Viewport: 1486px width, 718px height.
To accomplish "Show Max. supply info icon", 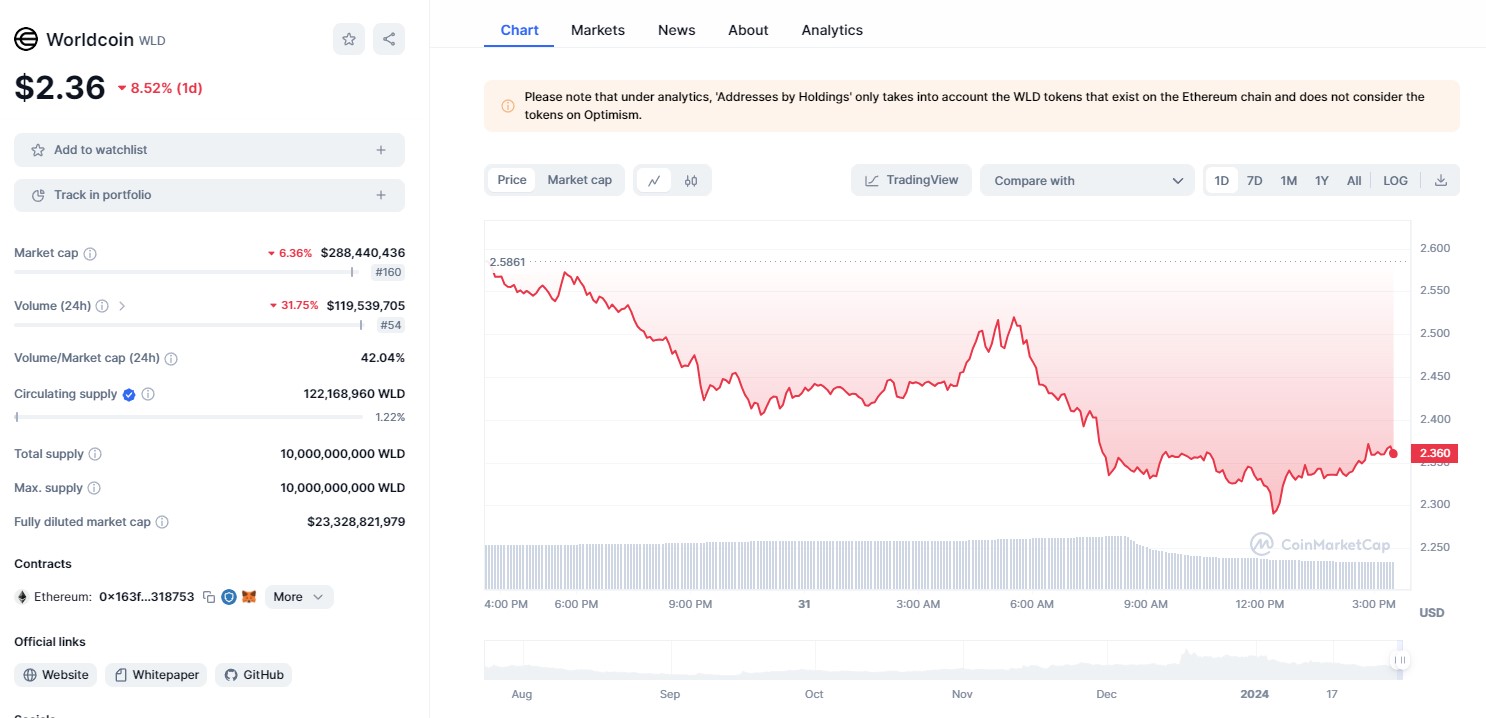I will pyautogui.click(x=94, y=488).
